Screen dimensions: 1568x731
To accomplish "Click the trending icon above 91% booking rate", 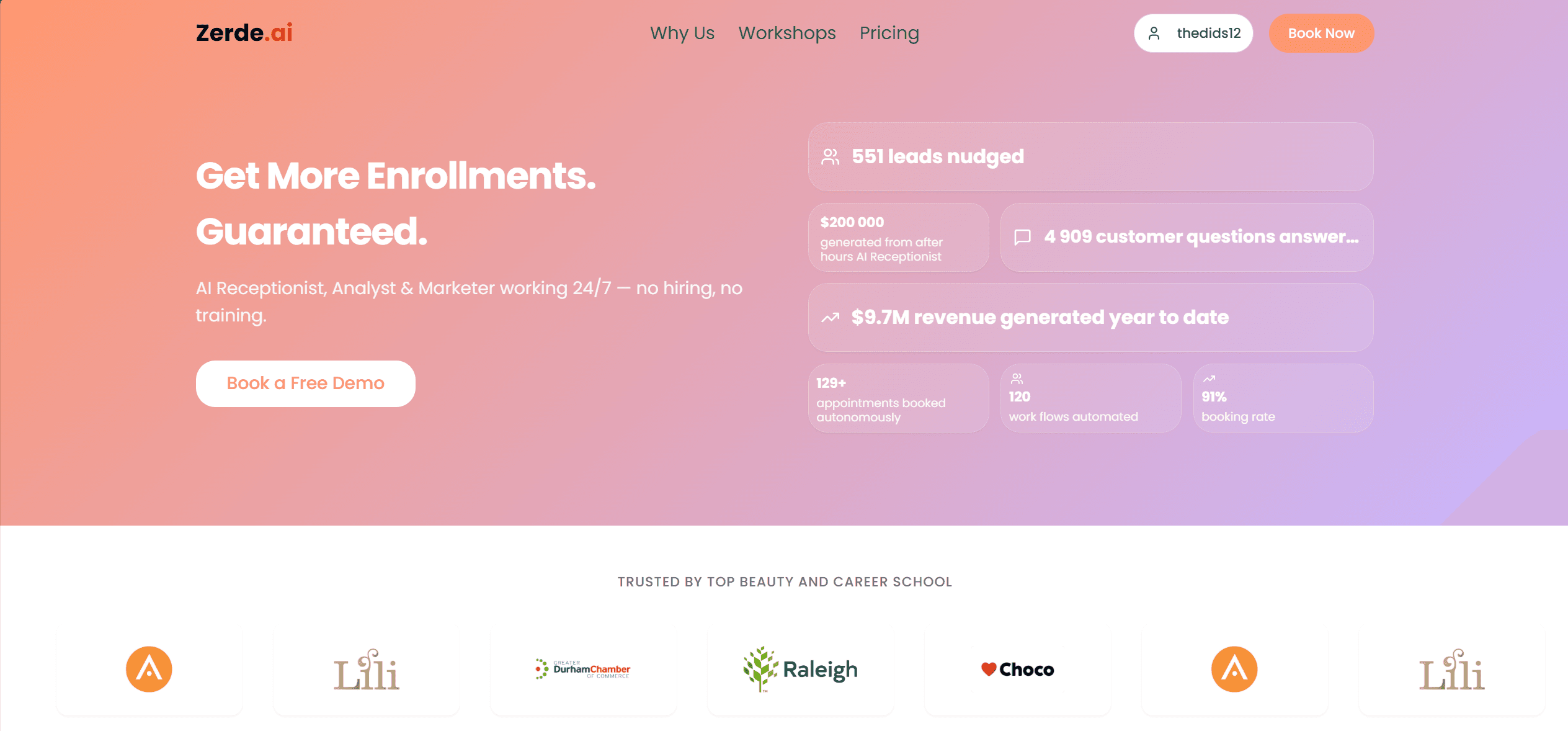I will [1209, 379].
